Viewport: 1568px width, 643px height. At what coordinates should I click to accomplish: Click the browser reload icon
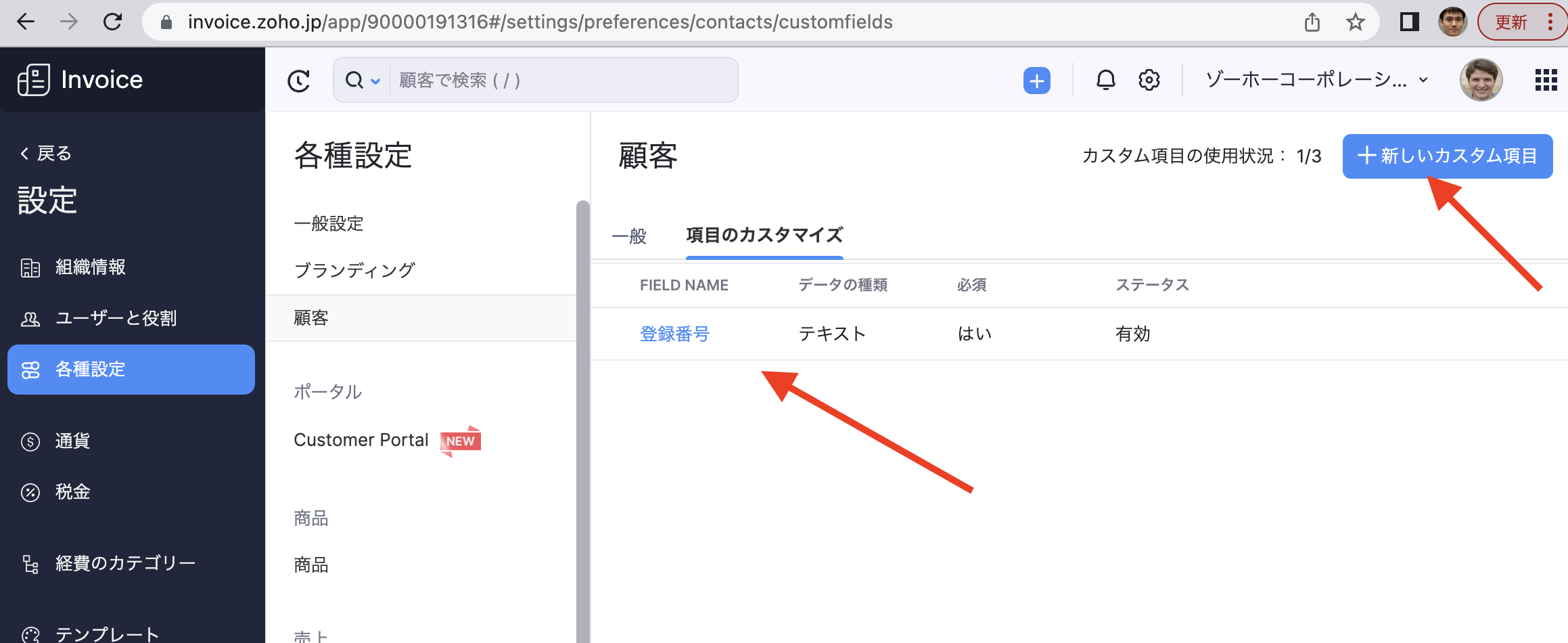(112, 22)
